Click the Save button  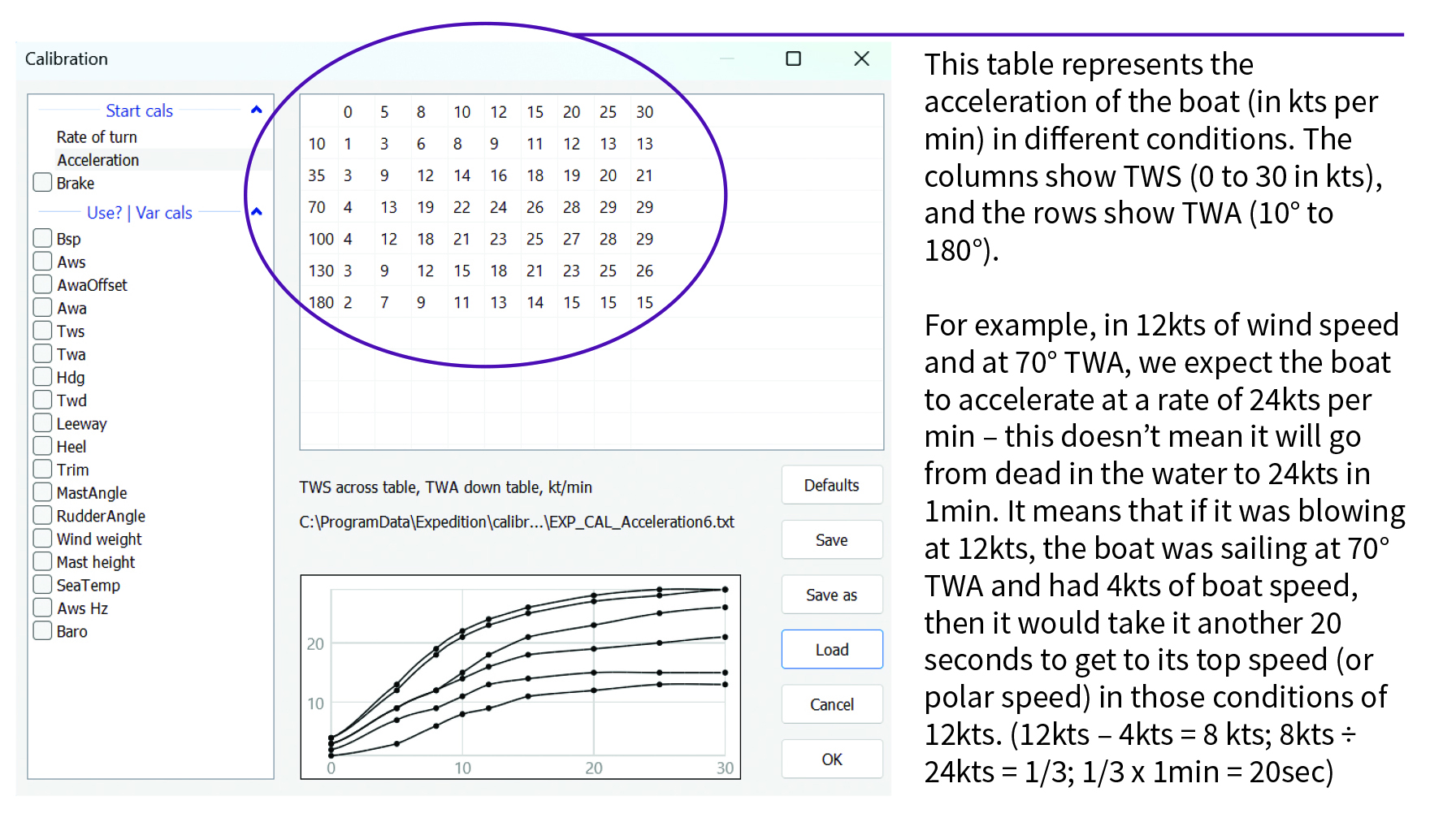point(831,540)
